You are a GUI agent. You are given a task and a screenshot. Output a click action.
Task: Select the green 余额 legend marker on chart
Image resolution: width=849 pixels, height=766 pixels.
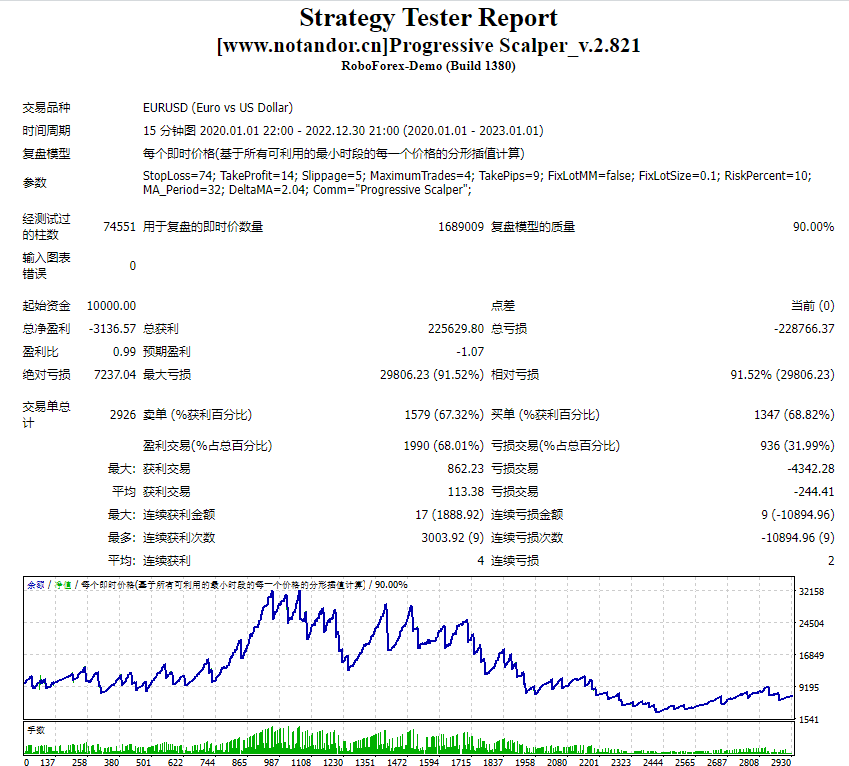pos(34,583)
